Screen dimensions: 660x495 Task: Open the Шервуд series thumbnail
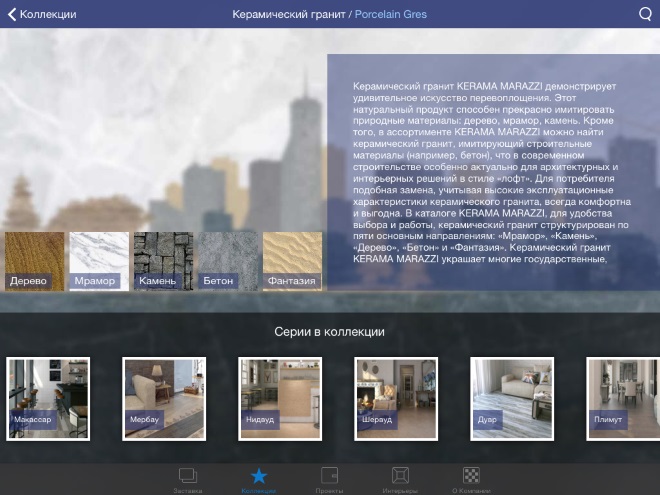coord(396,399)
